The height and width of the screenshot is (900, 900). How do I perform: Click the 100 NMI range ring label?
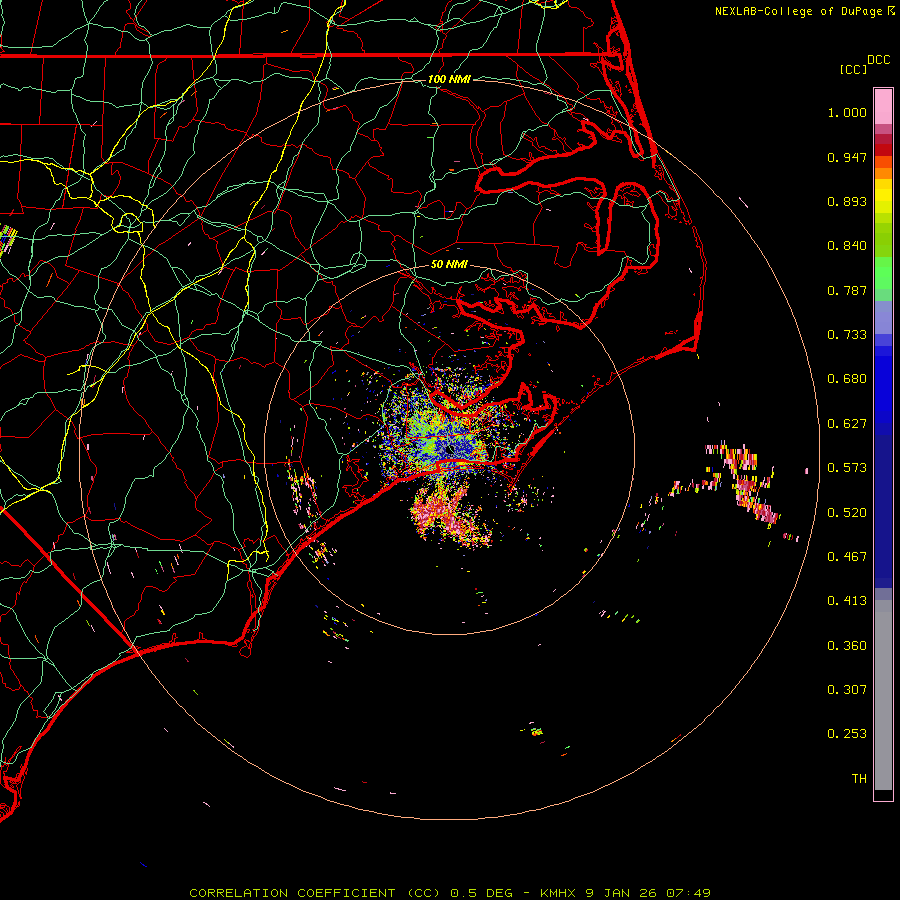[x=449, y=79]
